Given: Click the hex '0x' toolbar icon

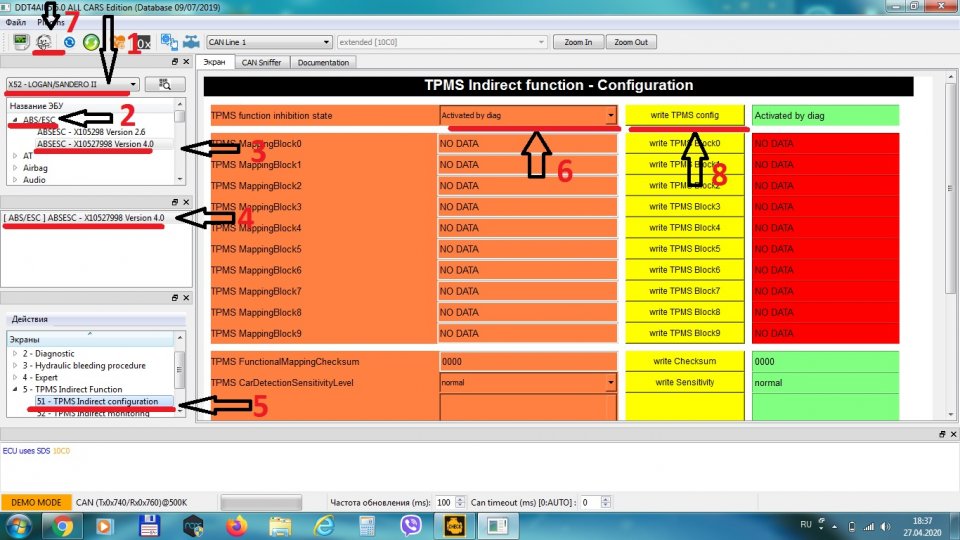Looking at the screenshot, I should [x=143, y=43].
